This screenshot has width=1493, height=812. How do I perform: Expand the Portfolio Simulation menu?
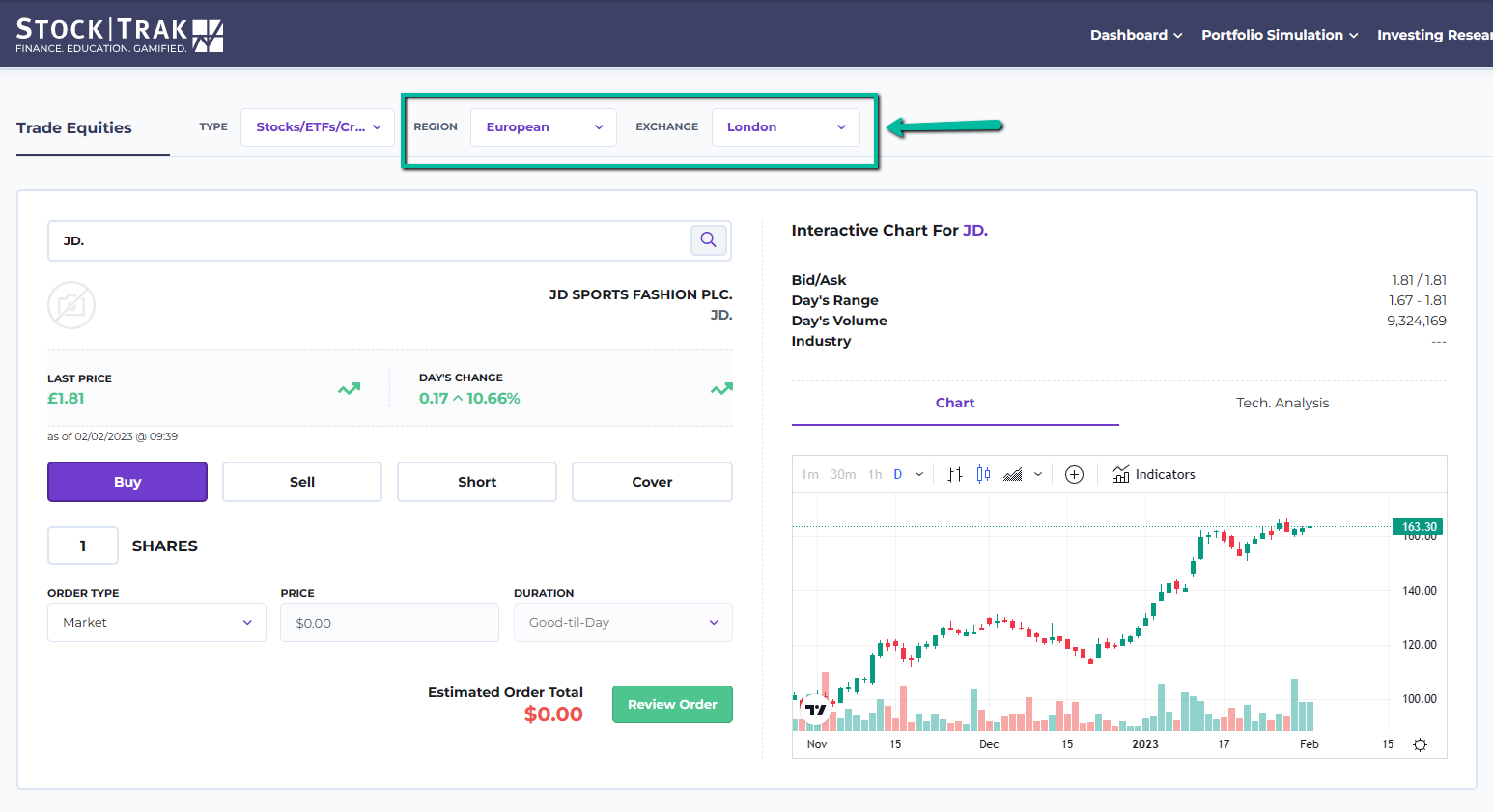pyautogui.click(x=1280, y=35)
